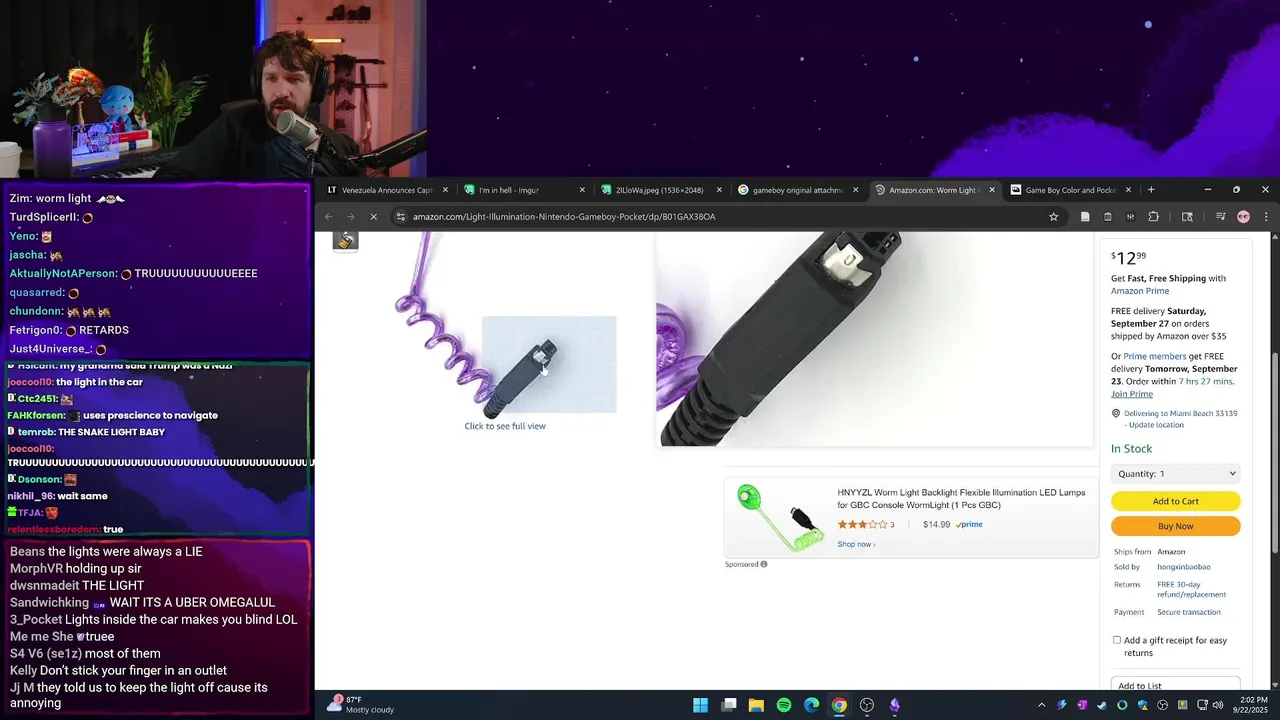Open Chrome media controls icon
This screenshot has width=1280, height=720.
(1220, 216)
